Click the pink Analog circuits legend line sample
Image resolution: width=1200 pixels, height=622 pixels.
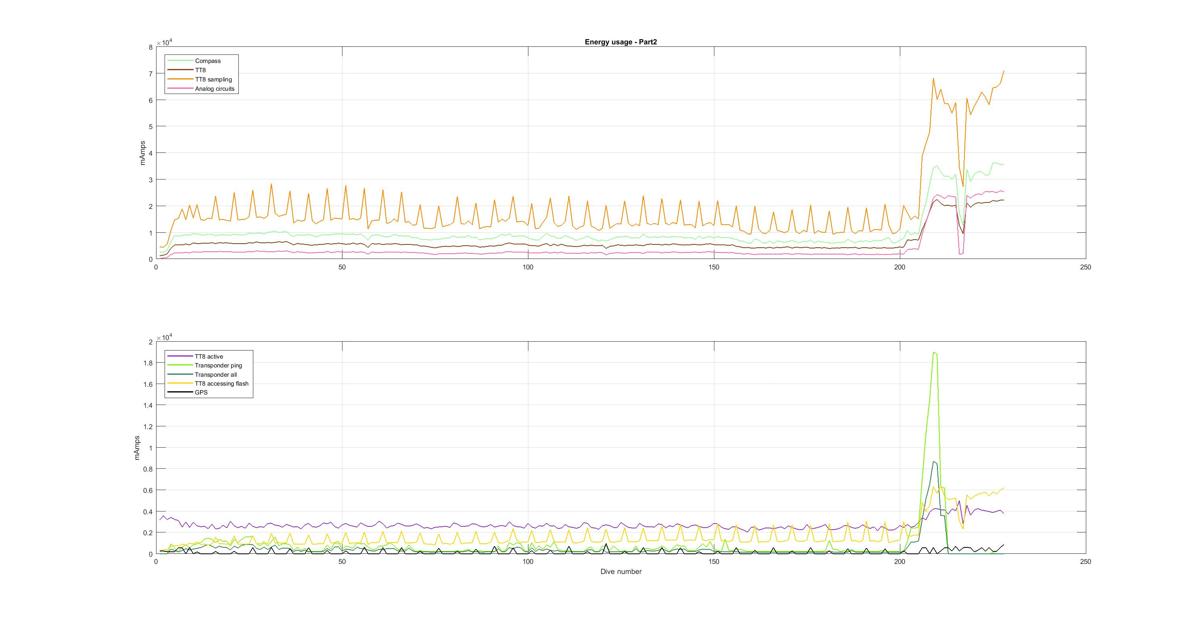tap(180, 88)
